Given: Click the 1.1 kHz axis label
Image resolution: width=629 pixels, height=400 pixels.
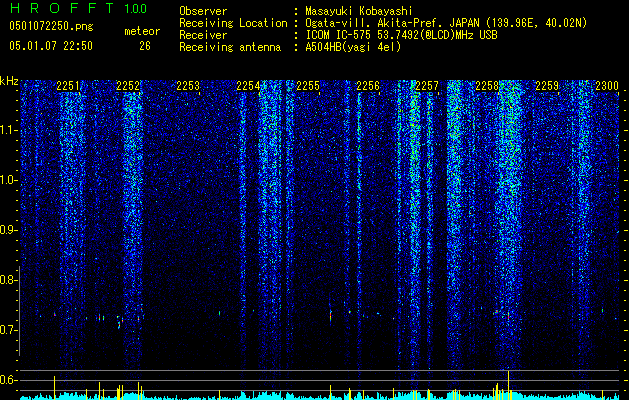Looking at the screenshot, I should coord(8,130).
